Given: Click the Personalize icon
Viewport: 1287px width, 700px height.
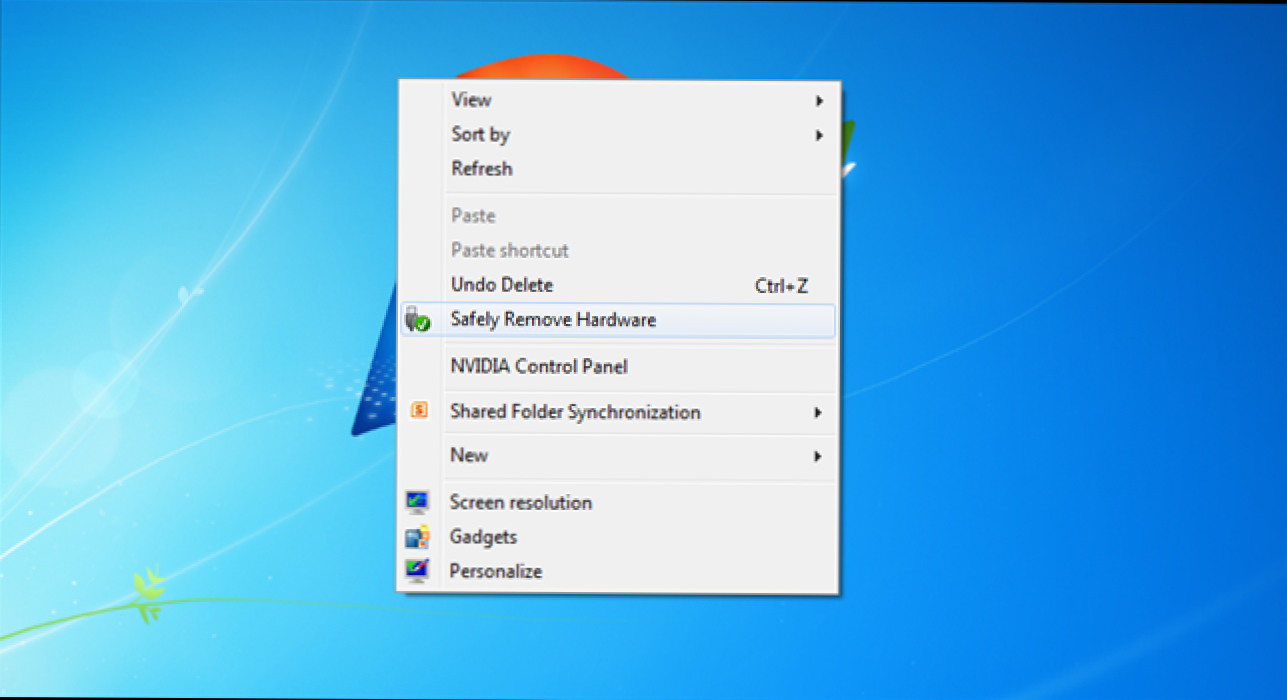Looking at the screenshot, I should [417, 571].
